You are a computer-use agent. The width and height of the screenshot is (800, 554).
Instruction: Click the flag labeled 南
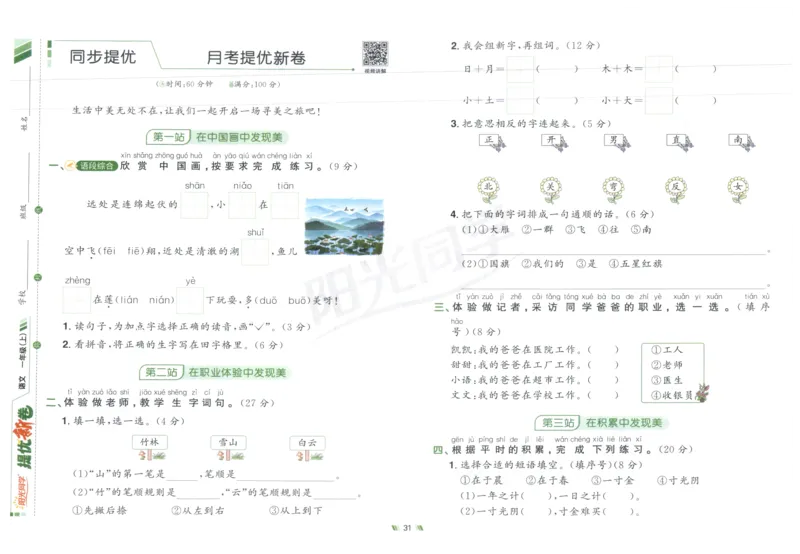tap(742, 142)
